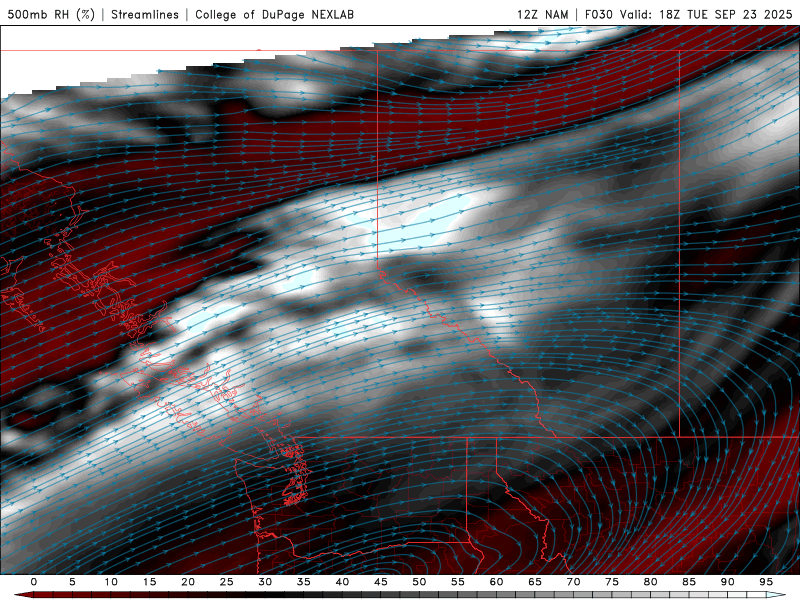Select the 45 value on the color scale
800x600 pixels.
click(x=381, y=582)
